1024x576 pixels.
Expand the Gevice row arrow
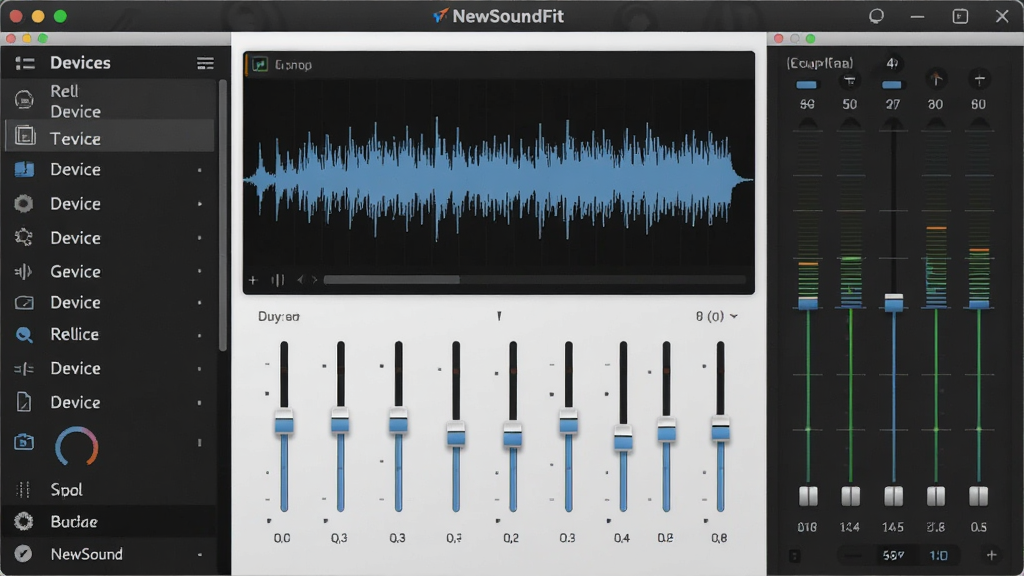pyautogui.click(x=200, y=271)
